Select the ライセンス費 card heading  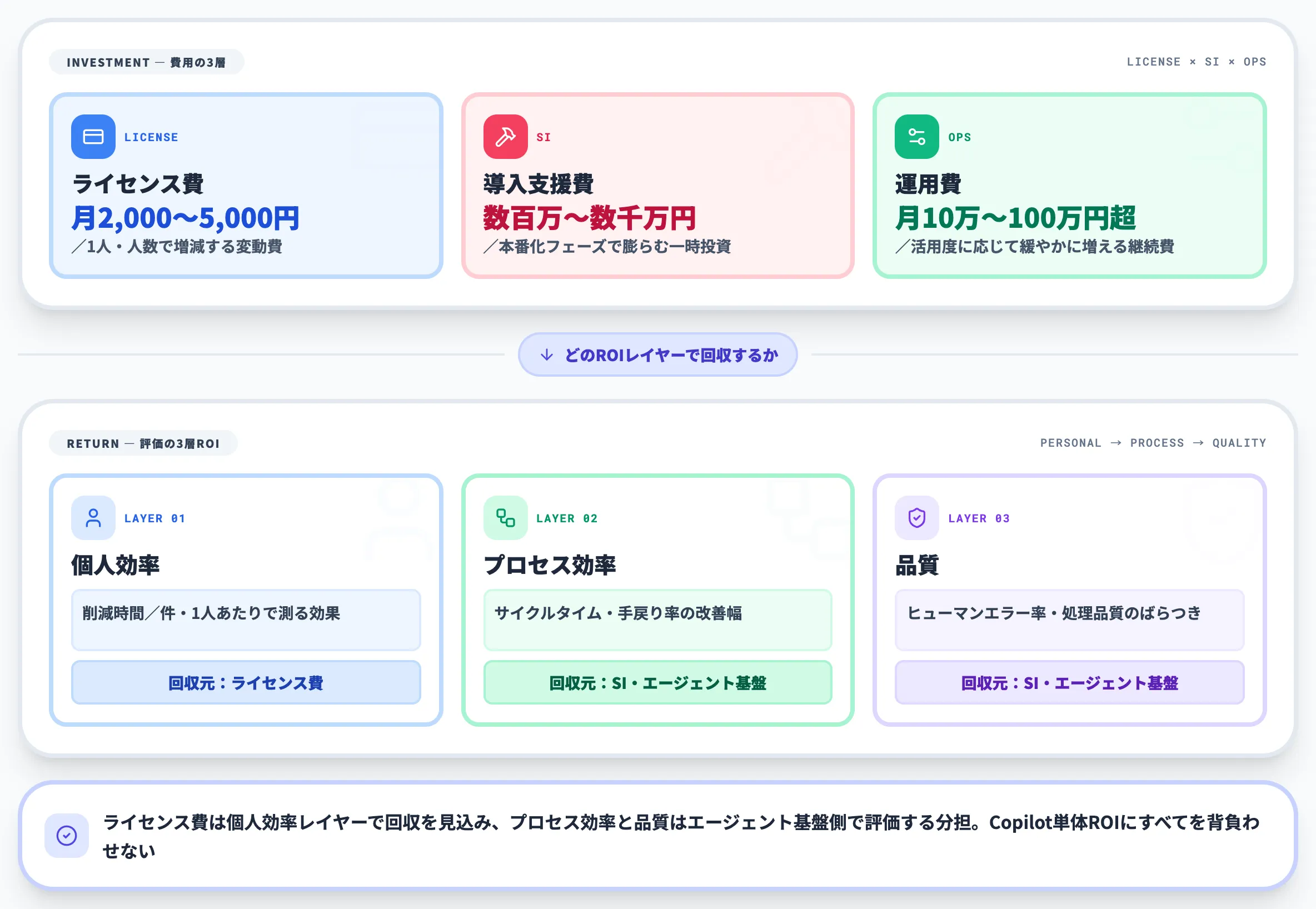pos(138,184)
